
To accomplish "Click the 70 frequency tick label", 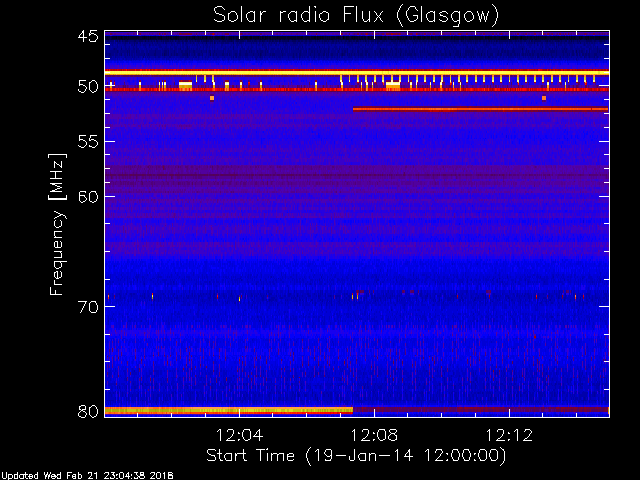I will [88, 307].
